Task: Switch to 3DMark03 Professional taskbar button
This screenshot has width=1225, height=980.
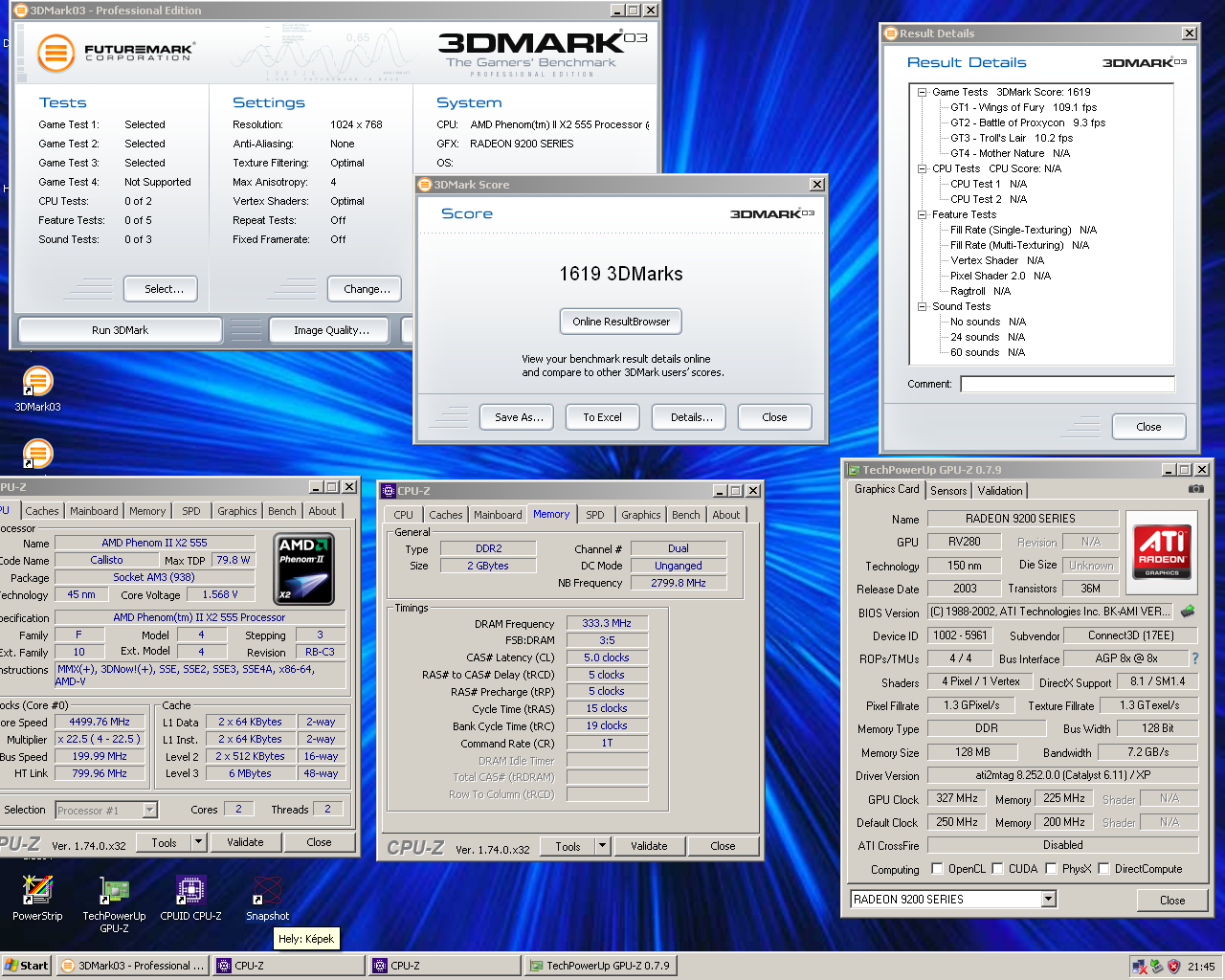Action: pos(133,966)
